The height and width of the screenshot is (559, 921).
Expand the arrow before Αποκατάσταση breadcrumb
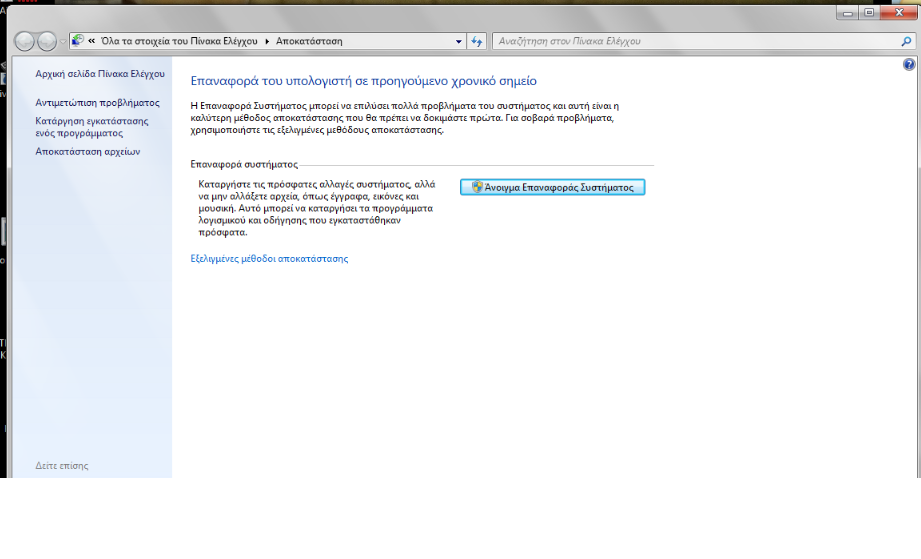(x=267, y=41)
